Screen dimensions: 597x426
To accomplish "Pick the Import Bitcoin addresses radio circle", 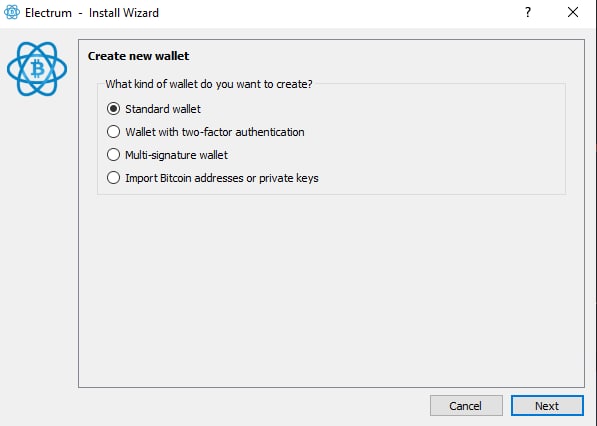I will pyautogui.click(x=113, y=178).
